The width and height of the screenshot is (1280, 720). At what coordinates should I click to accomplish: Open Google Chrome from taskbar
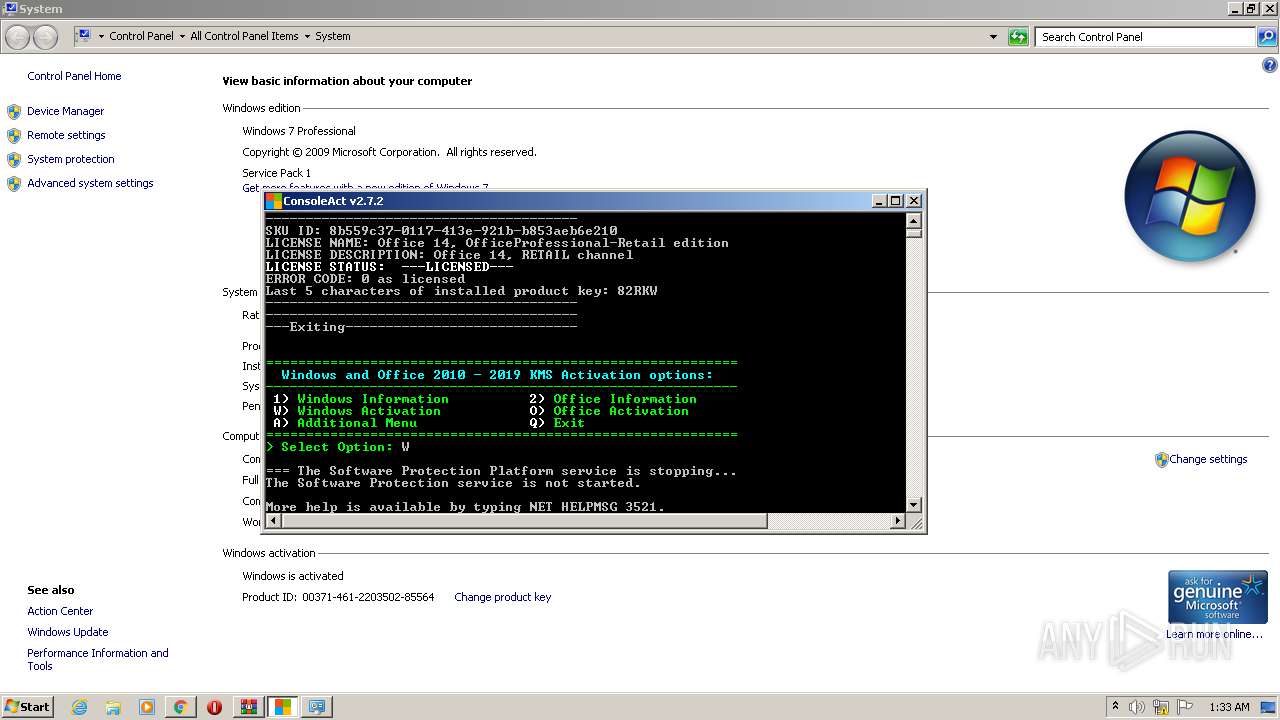point(181,707)
